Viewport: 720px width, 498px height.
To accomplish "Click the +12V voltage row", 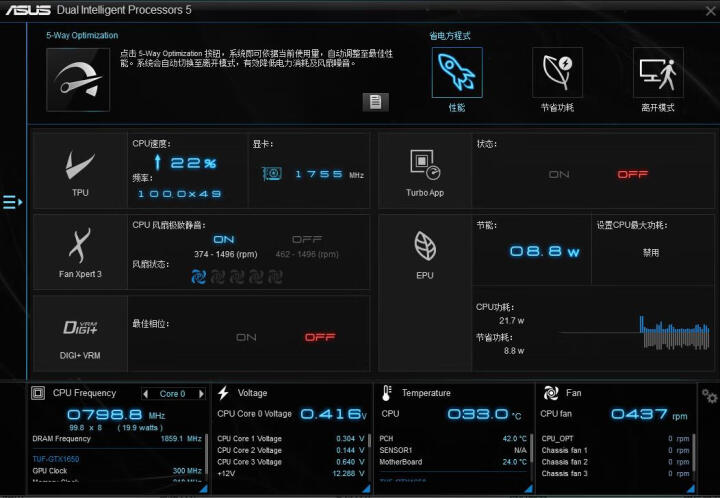I will tap(291, 473).
